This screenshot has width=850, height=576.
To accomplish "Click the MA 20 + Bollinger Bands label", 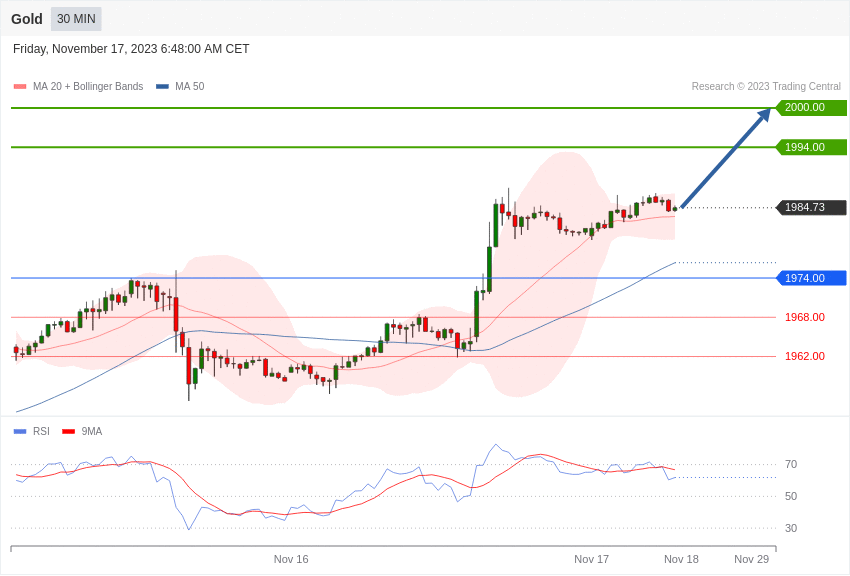I will tap(88, 86).
